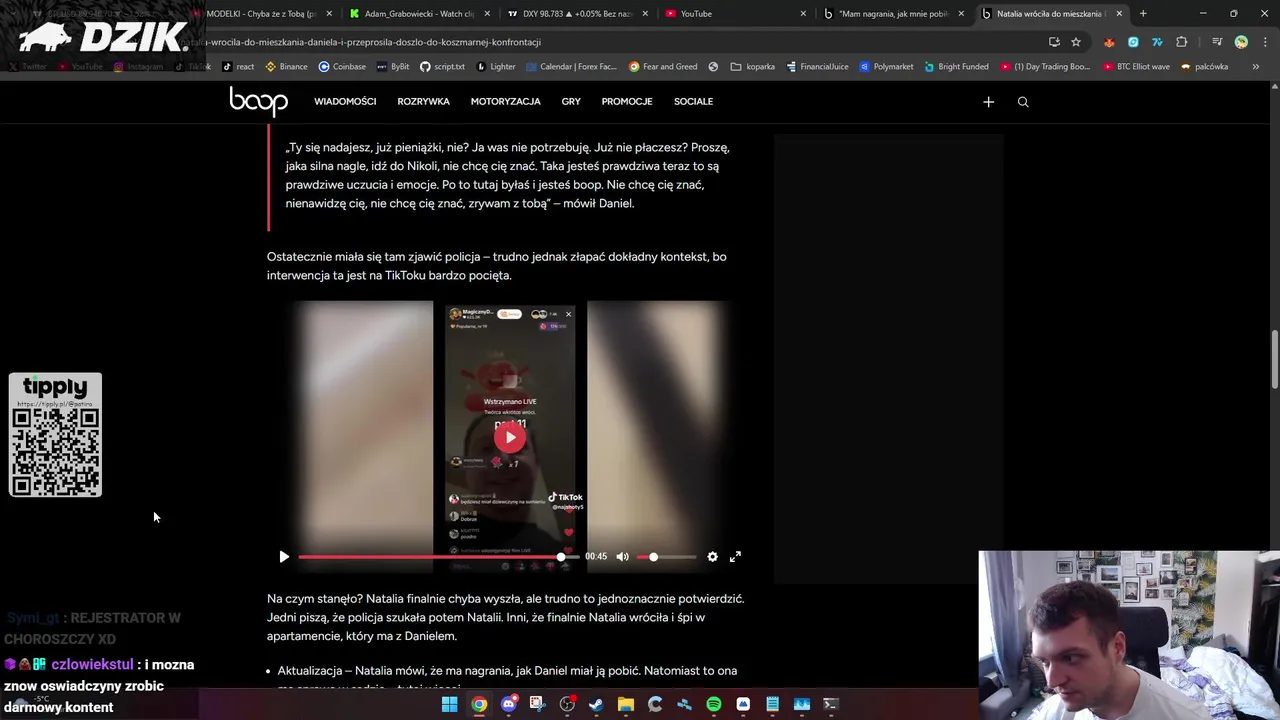
Task: Open the Bright Funded bookmark
Action: coord(956,67)
